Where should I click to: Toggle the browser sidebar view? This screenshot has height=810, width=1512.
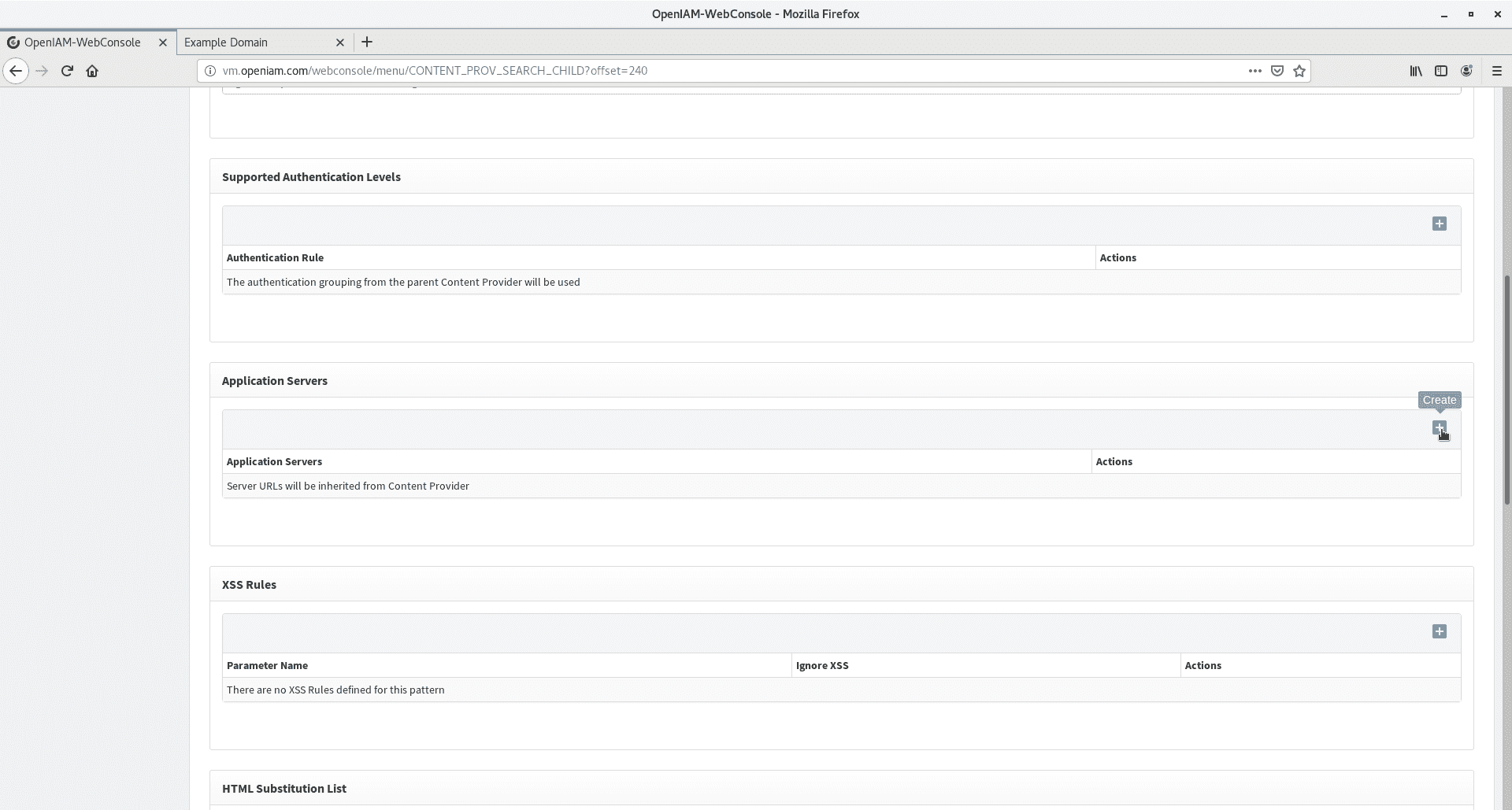pyautogui.click(x=1441, y=71)
